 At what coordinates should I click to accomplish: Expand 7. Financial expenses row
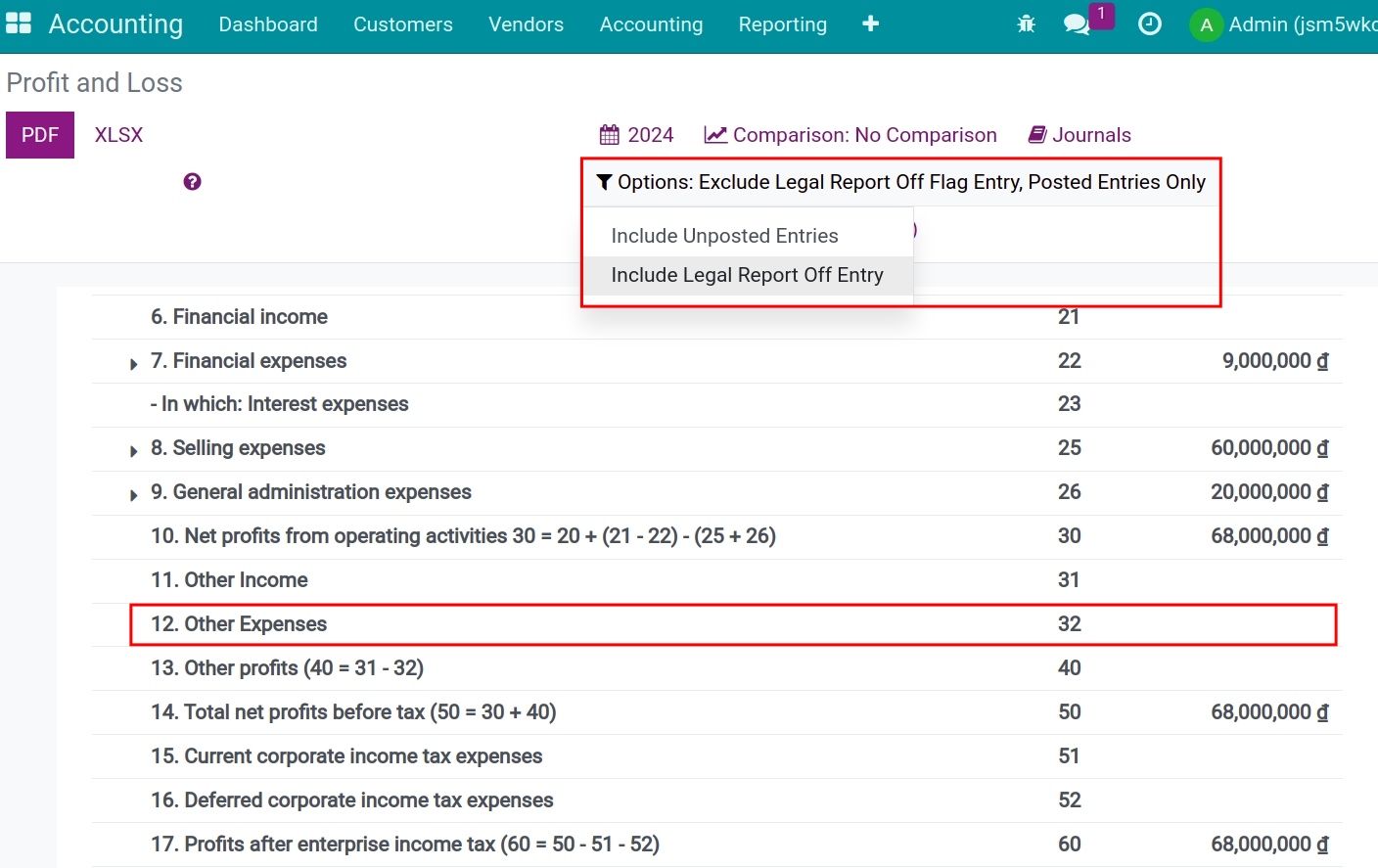point(134,363)
